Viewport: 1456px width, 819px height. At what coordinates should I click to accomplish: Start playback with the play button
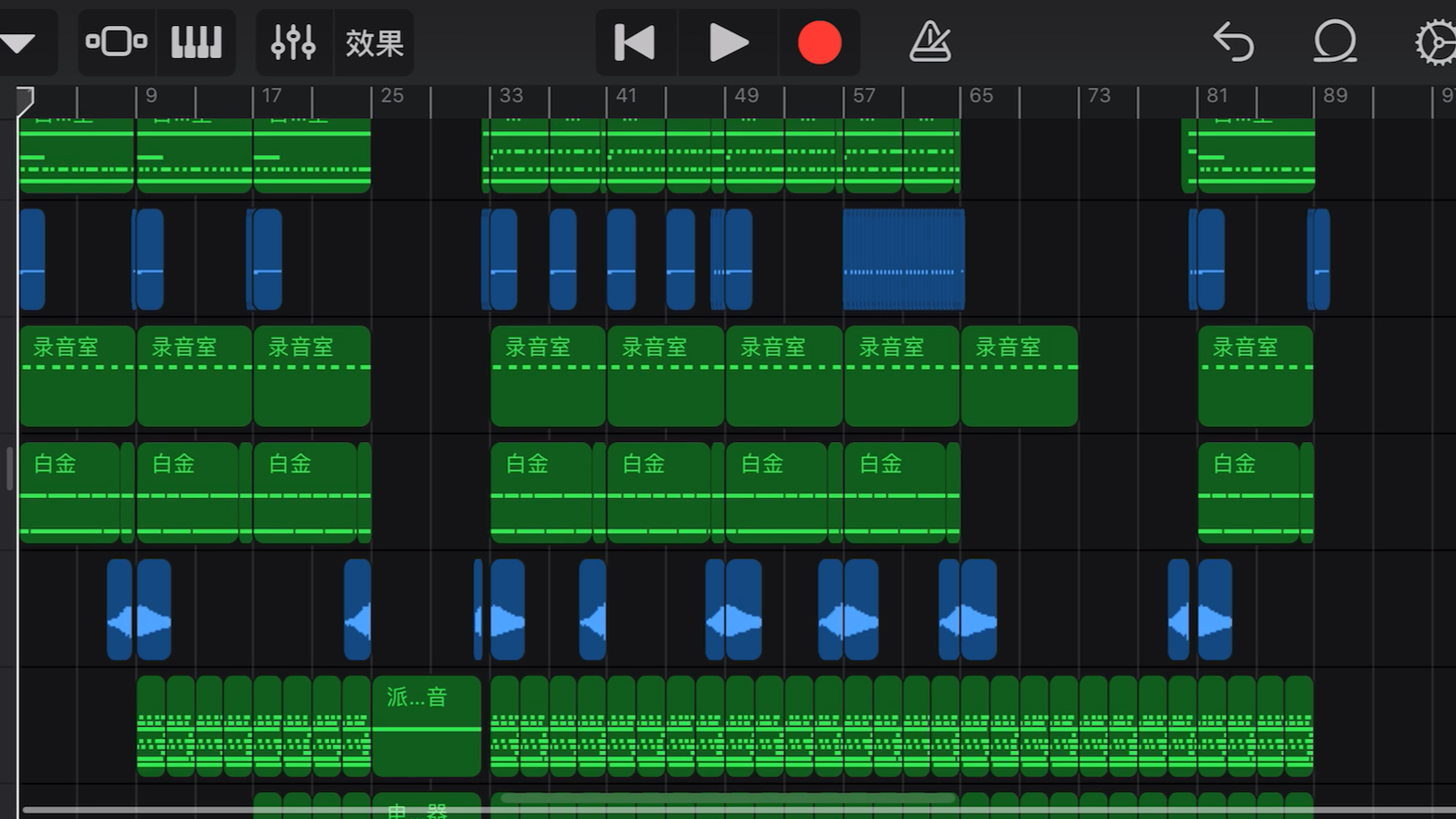(x=728, y=42)
